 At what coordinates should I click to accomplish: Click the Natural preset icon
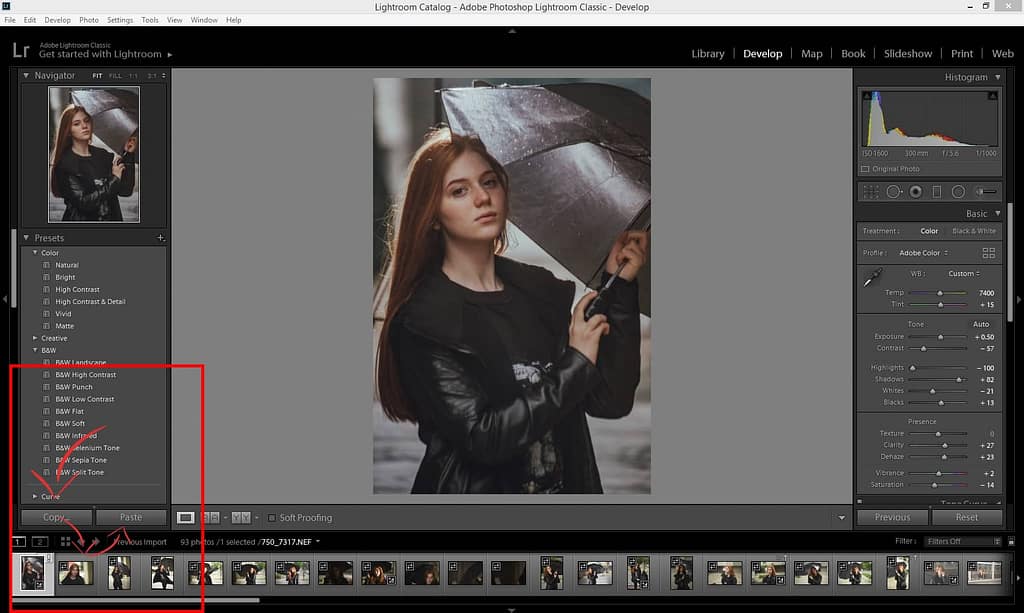tap(46, 265)
